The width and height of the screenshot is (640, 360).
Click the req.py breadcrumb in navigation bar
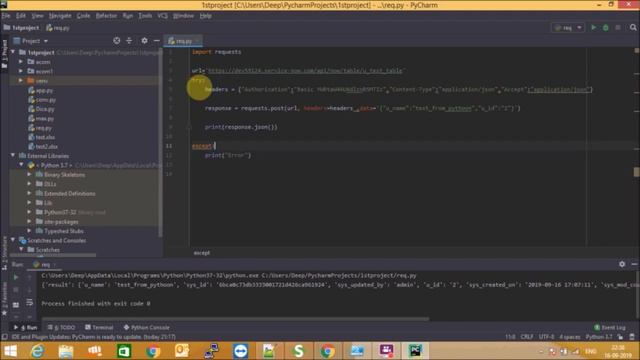(x=58, y=28)
